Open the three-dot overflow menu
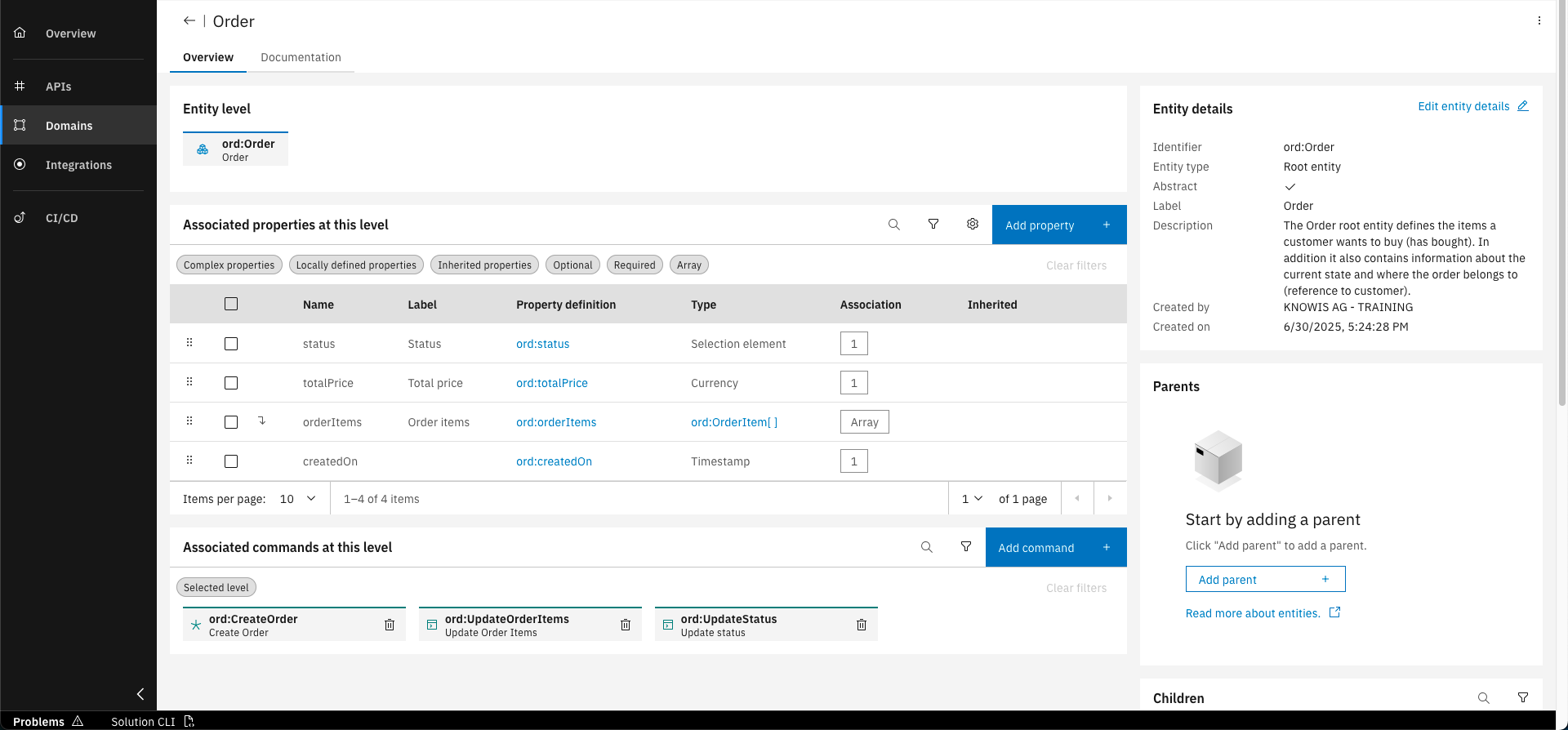Viewport: 1568px width, 730px height. (1539, 21)
